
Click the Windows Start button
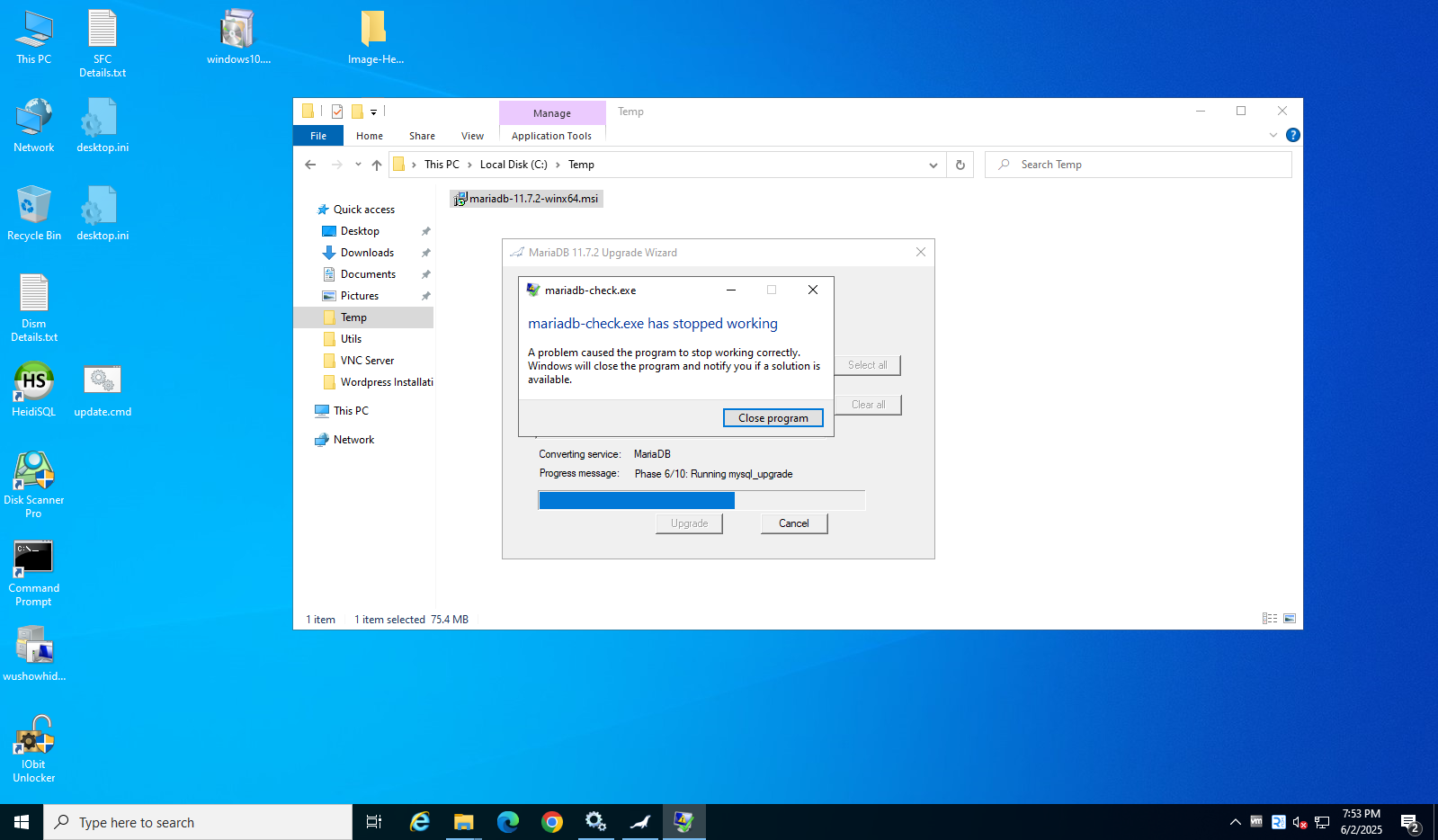pos(22,822)
